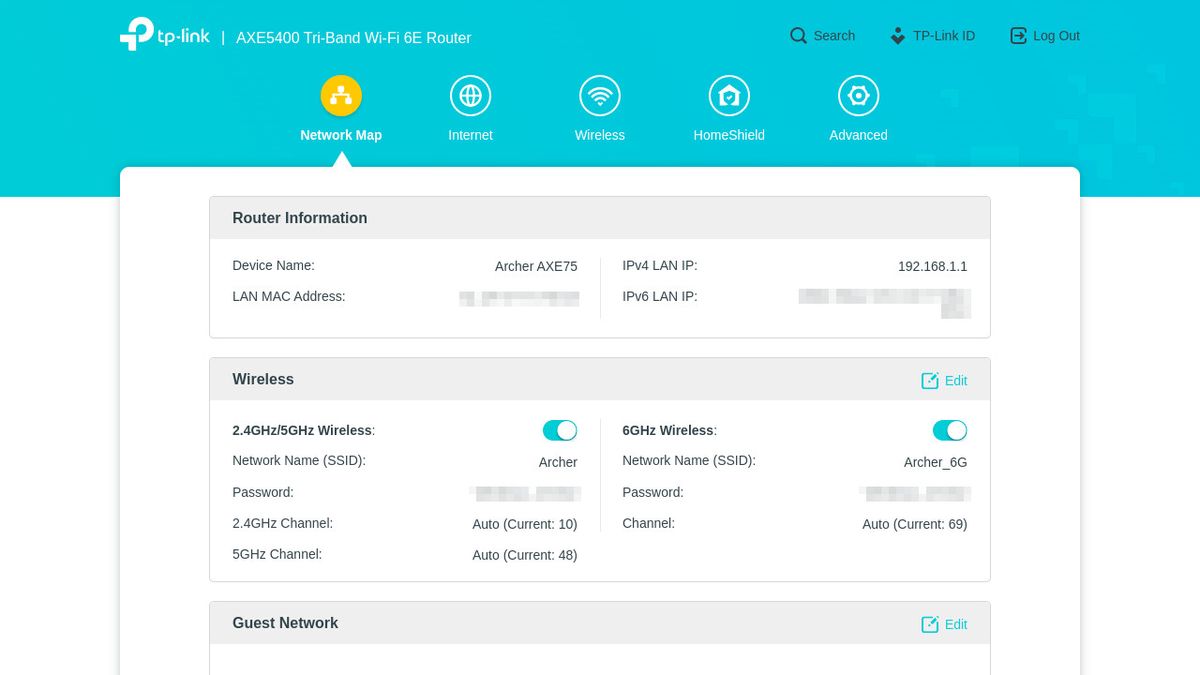Viewport: 1200px width, 675px height.
Task: Open HomeShield using the house icon
Action: 729,95
